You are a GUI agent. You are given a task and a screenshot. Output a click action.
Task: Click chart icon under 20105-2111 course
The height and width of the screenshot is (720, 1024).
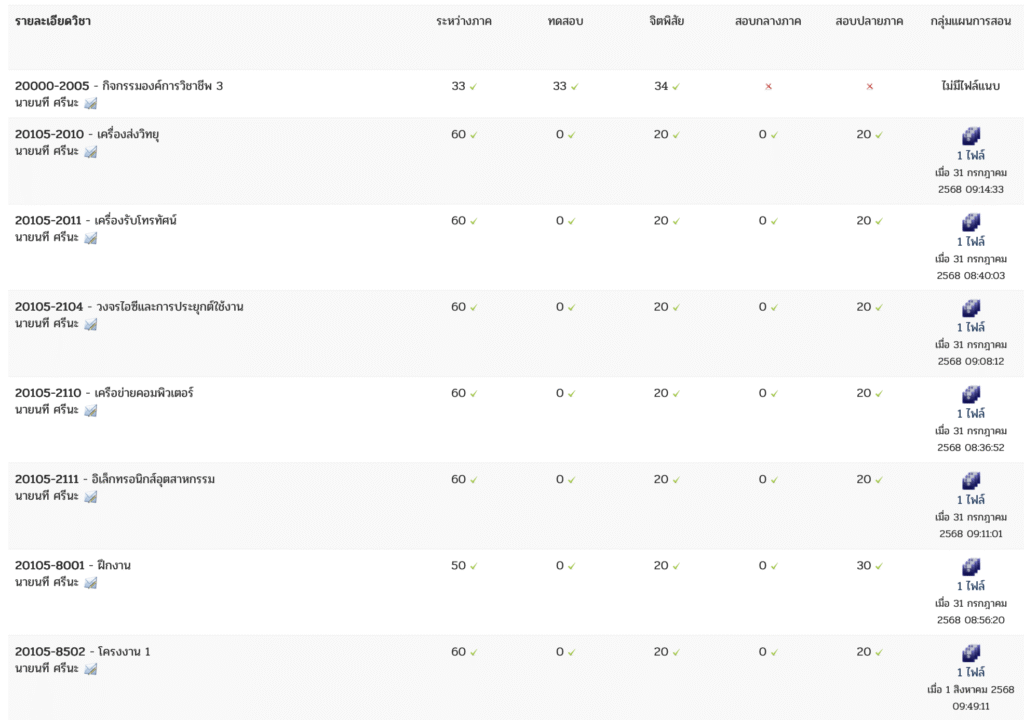tap(91, 497)
